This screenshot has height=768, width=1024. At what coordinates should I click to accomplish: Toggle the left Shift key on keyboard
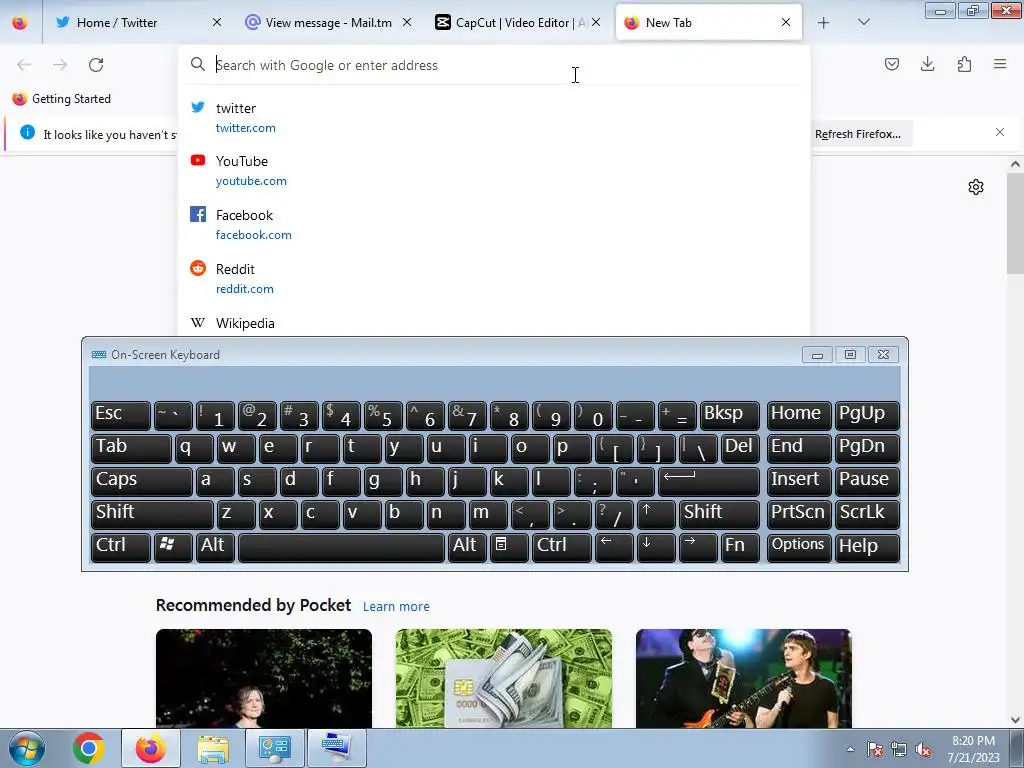(x=152, y=514)
